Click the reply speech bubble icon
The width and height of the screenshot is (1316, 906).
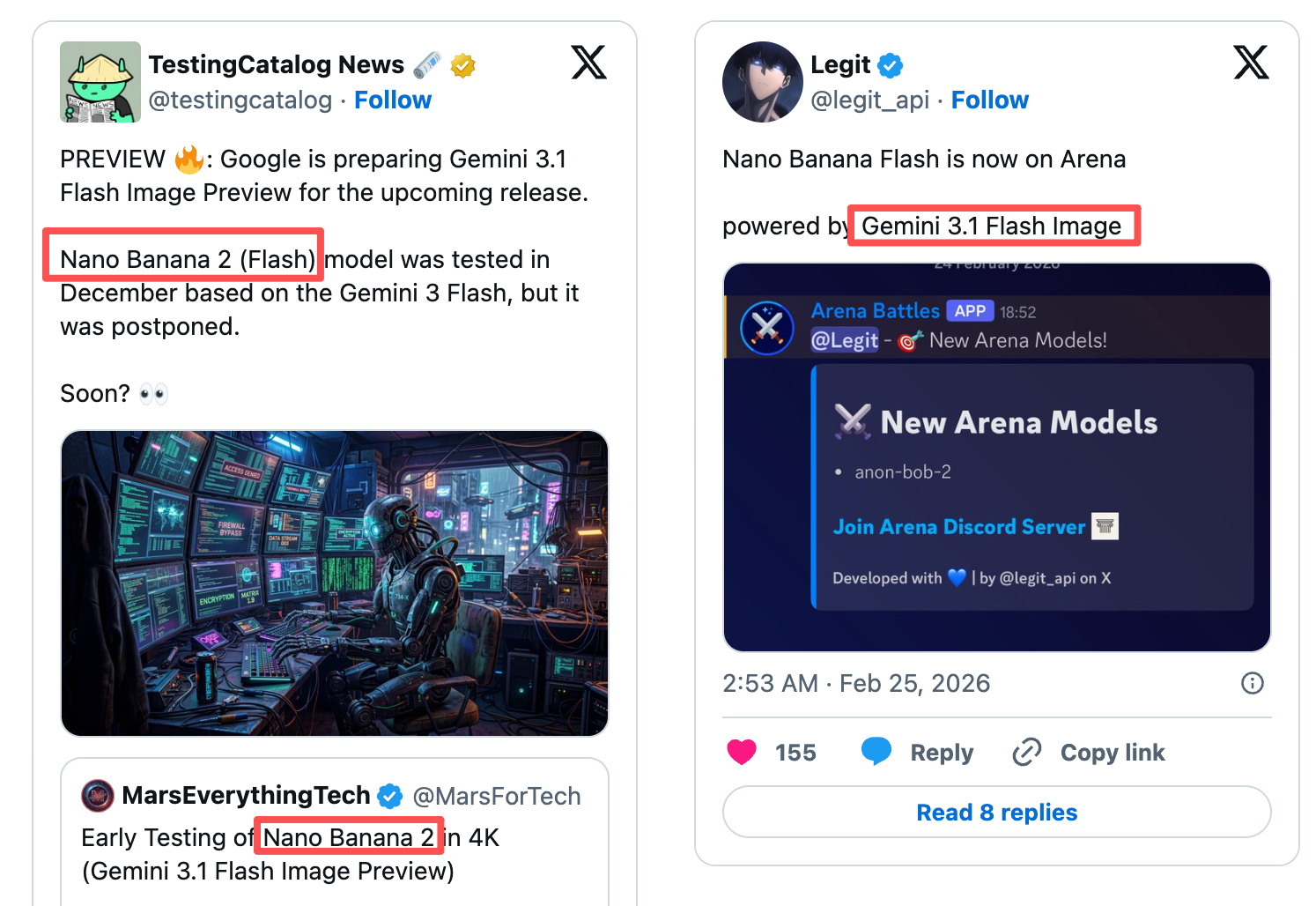[x=876, y=751]
